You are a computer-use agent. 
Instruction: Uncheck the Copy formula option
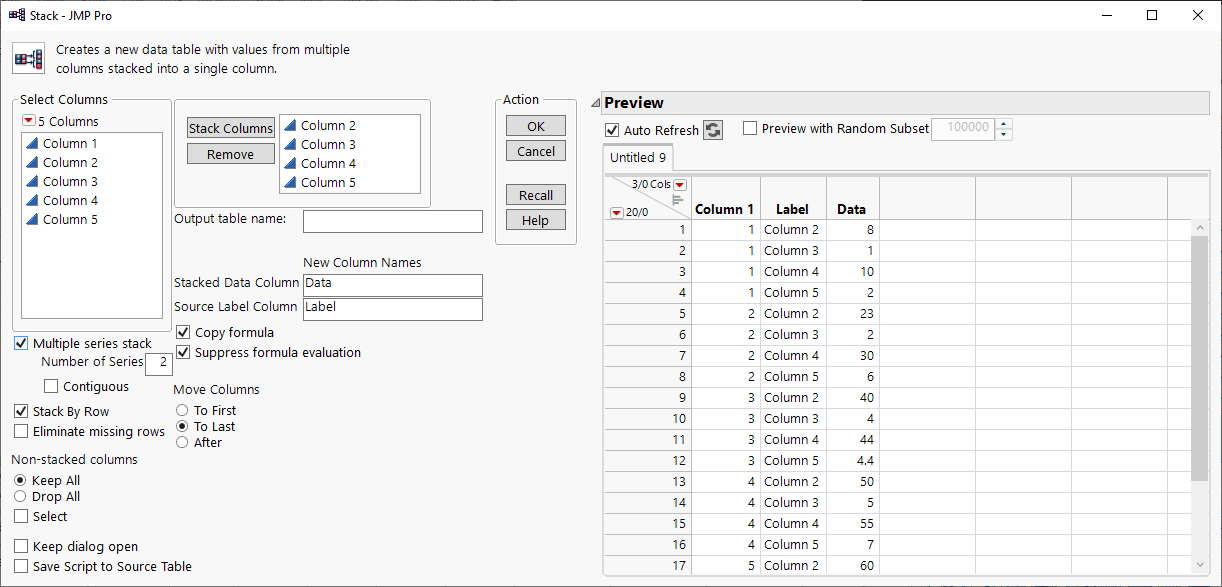pos(183,333)
